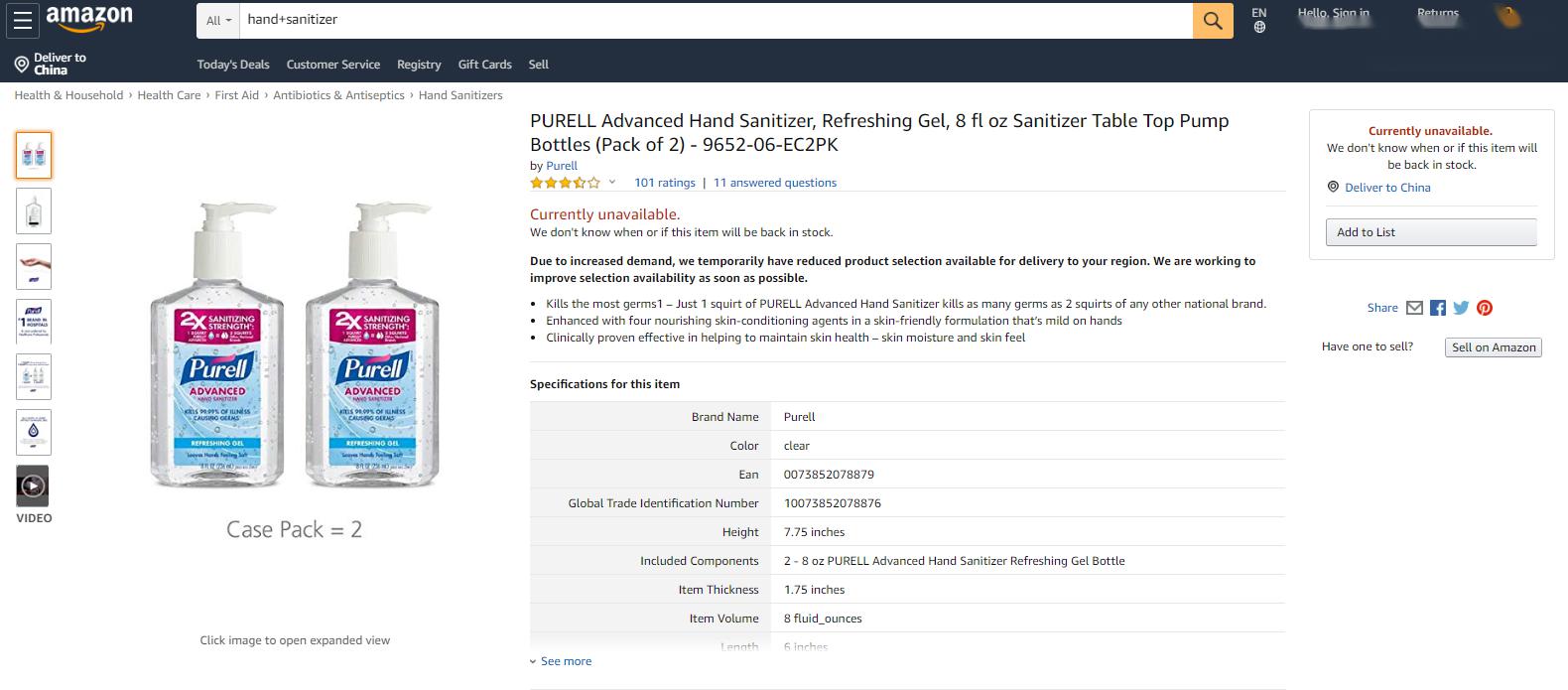The width and height of the screenshot is (1568, 690).
Task: Click the search input field
Action: 717,20
